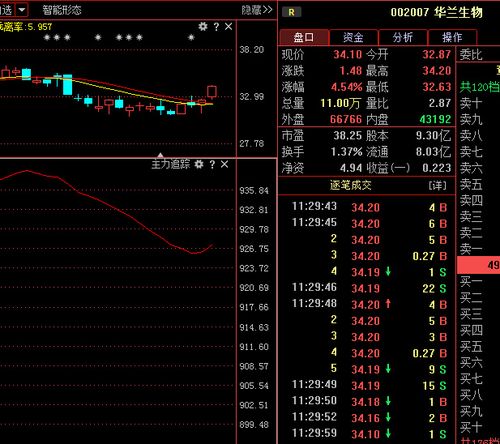Open settings gear of the deviation rate indicator panel

203,26
